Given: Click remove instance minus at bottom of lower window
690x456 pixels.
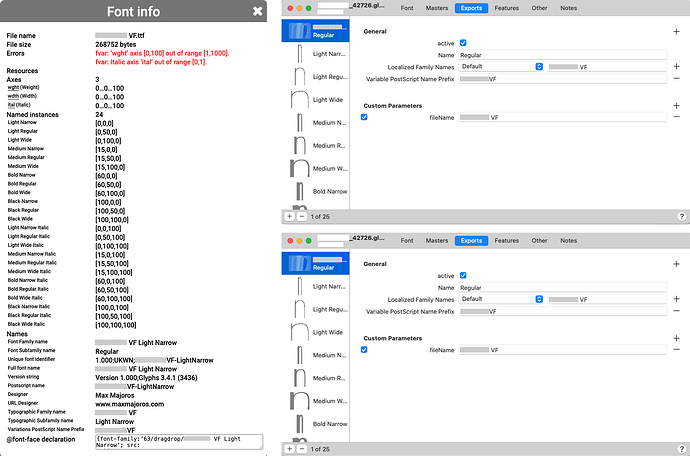Looking at the screenshot, I should 301,449.
